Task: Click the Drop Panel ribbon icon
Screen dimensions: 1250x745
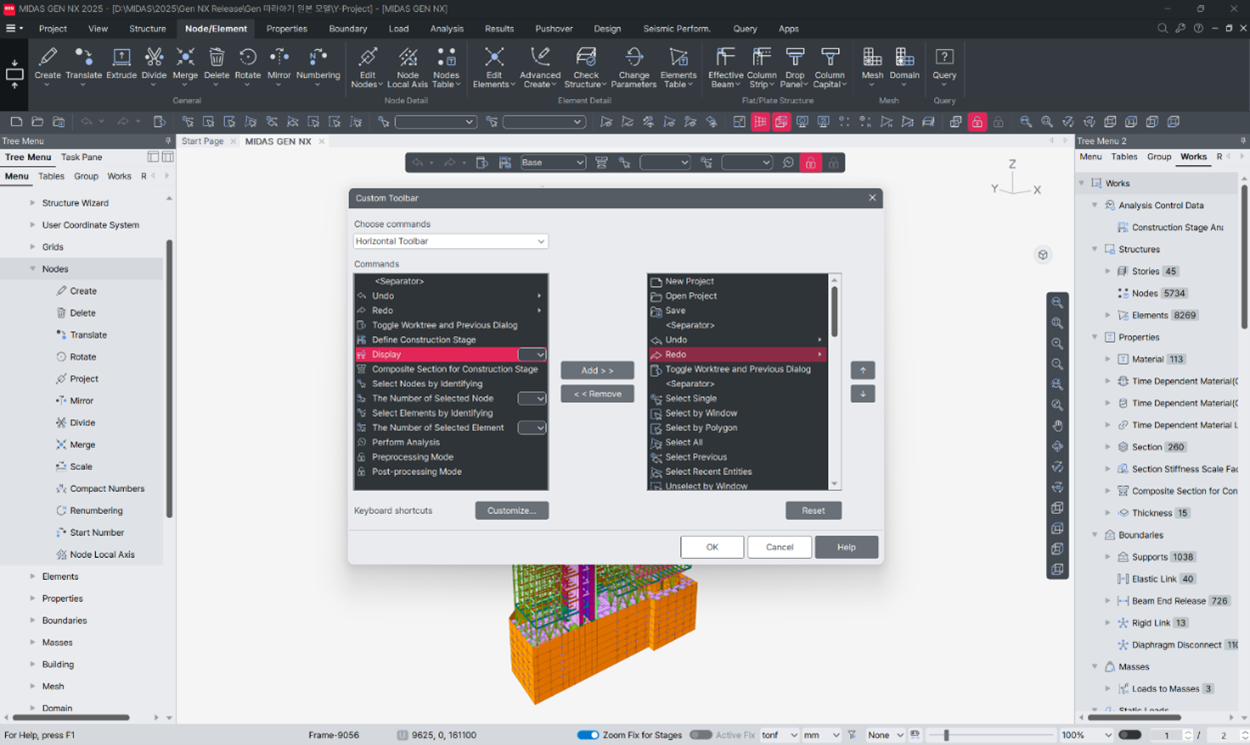Action: click(x=795, y=62)
